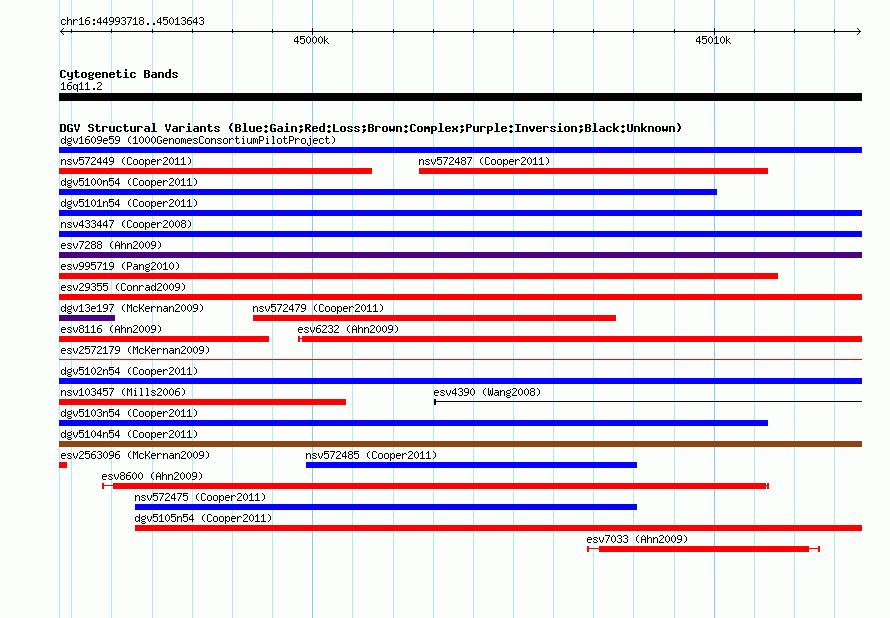The image size is (890, 618).
Task: Select the blue nsv572485 gain bar
Action: [x=471, y=465]
